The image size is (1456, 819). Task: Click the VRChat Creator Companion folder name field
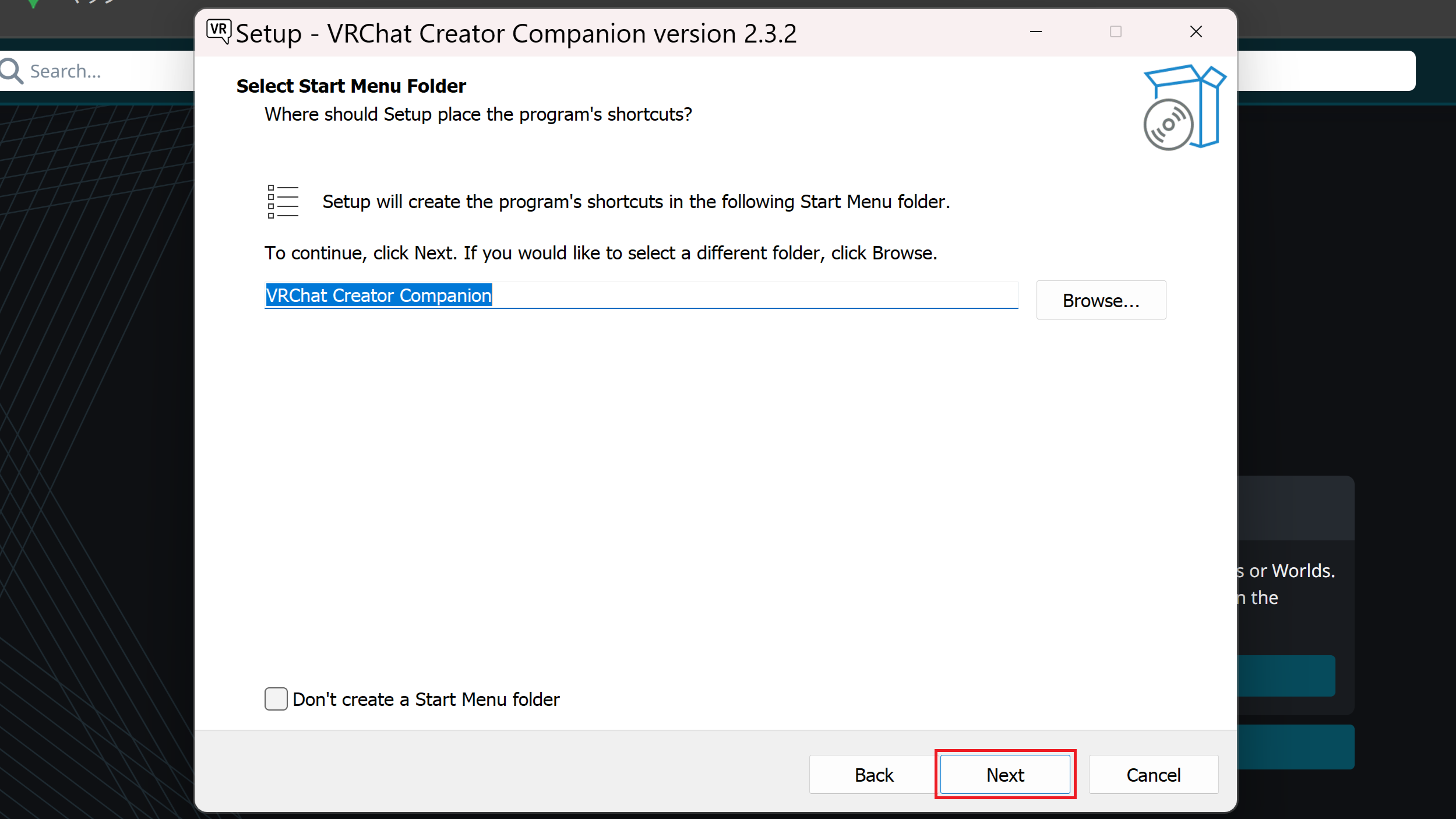(x=641, y=296)
